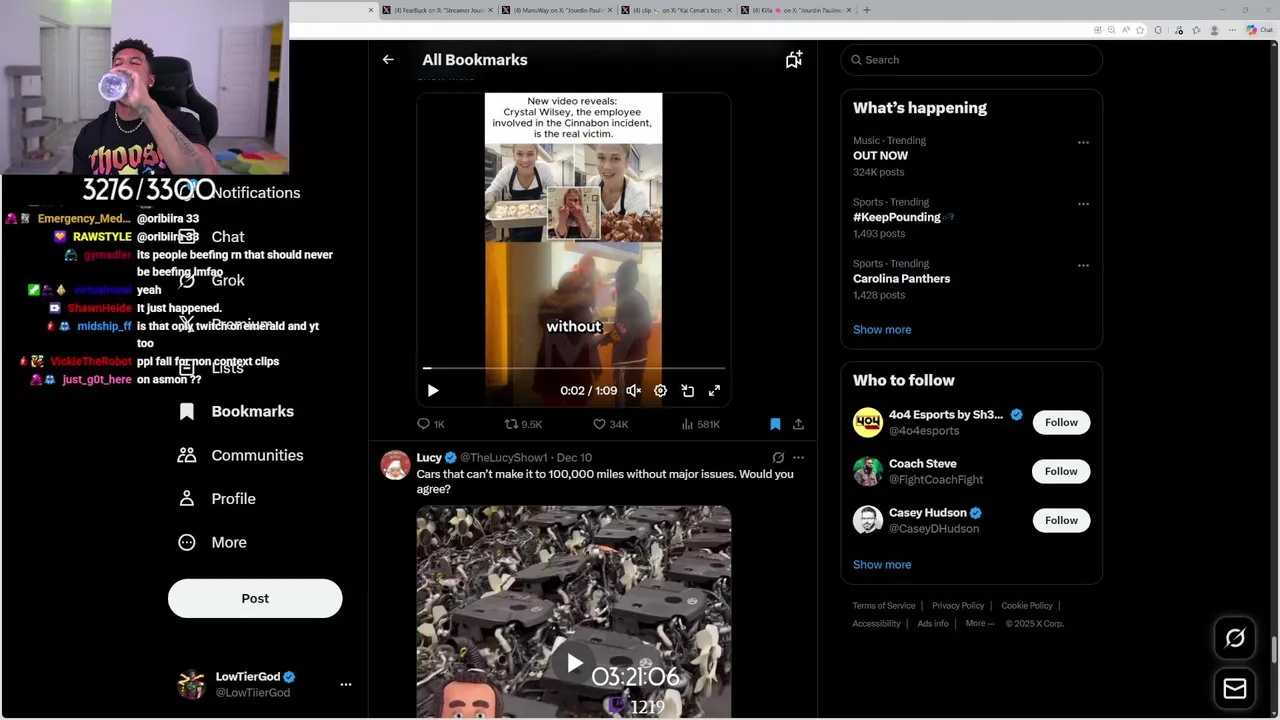The height and width of the screenshot is (720, 1280).
Task: Click the Post button
Action: tap(255, 598)
